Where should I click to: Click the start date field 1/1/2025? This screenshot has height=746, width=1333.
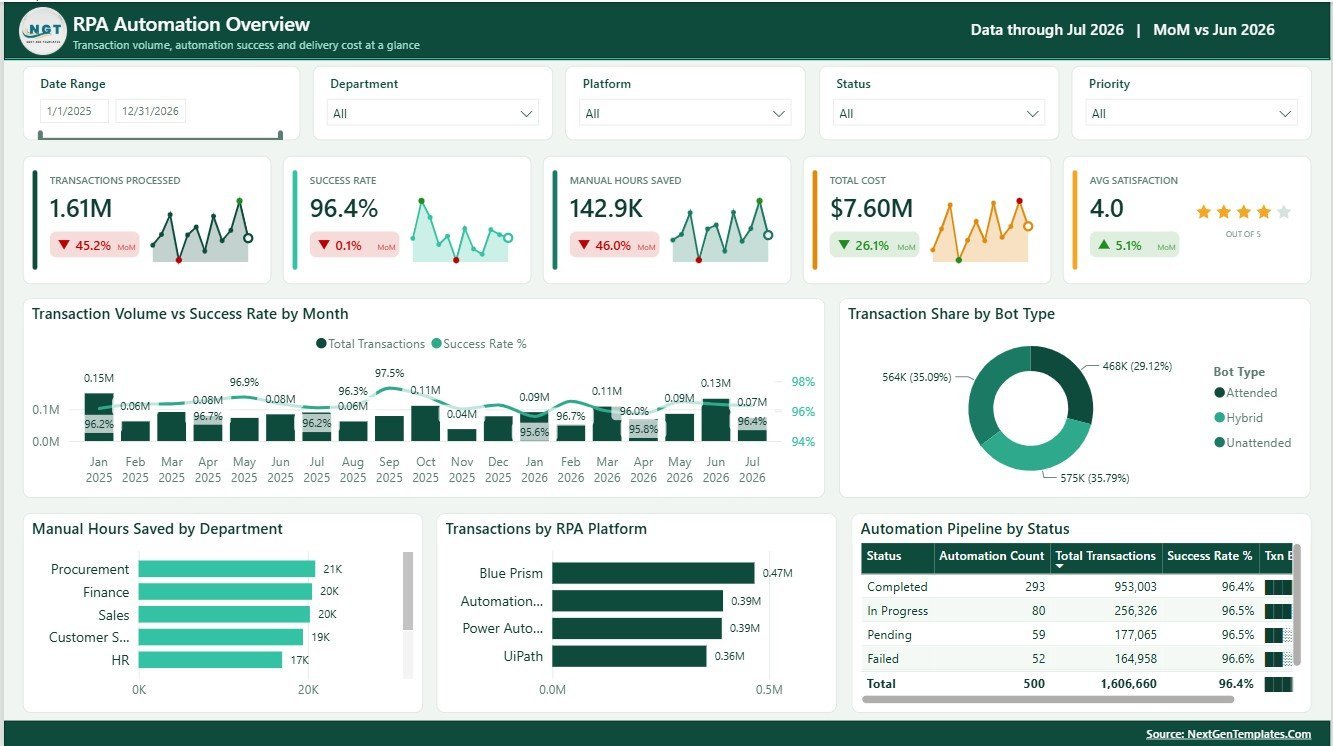coord(75,111)
